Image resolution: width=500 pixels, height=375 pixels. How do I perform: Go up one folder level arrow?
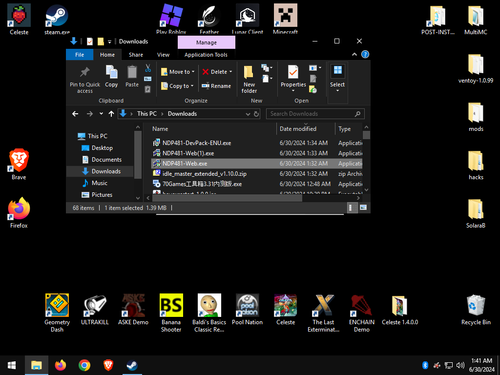tap(111, 114)
